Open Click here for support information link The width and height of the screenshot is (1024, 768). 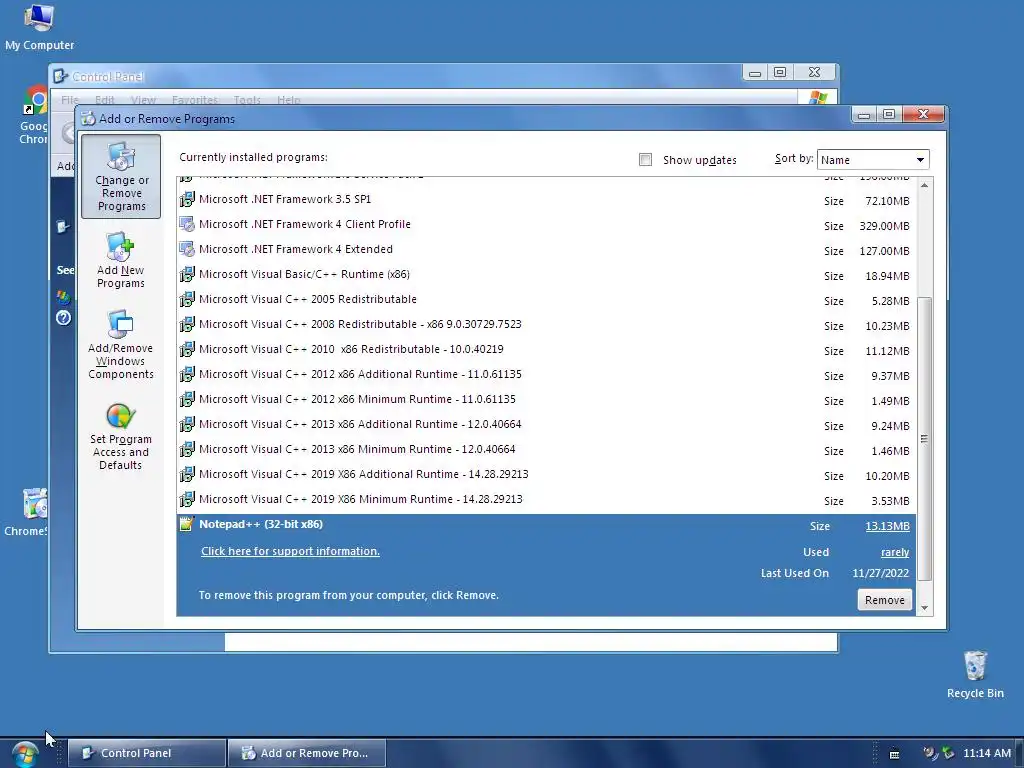(290, 551)
